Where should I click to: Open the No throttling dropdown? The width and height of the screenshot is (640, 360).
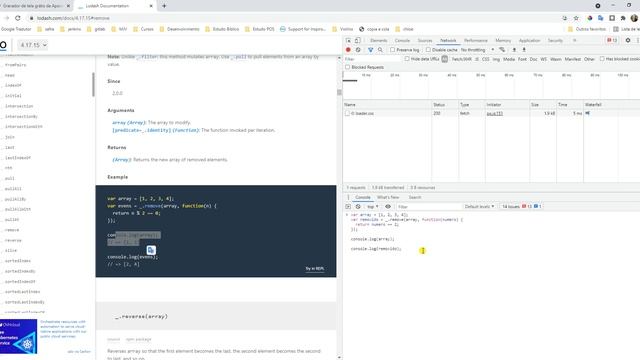(x=477, y=50)
